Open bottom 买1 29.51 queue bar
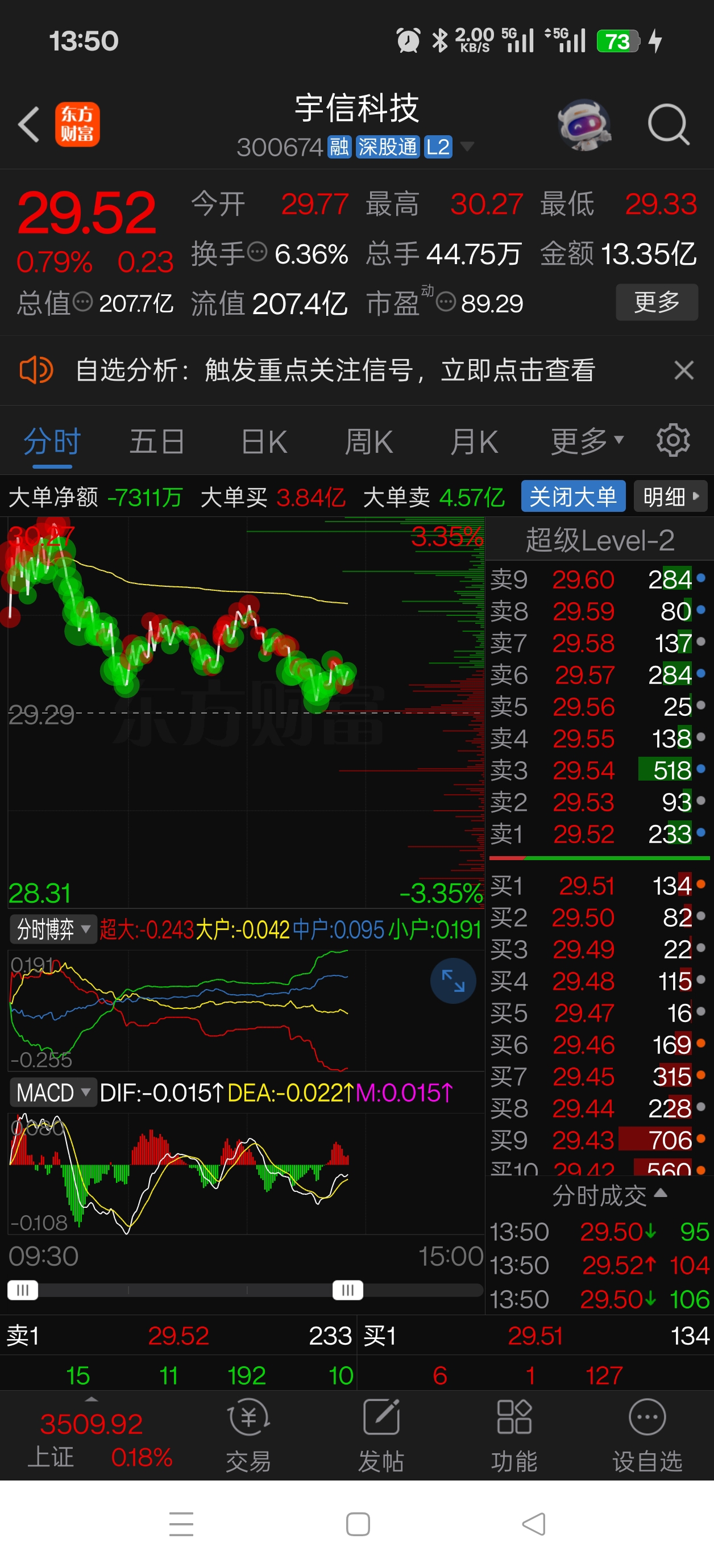714x1568 pixels. coord(536,1336)
